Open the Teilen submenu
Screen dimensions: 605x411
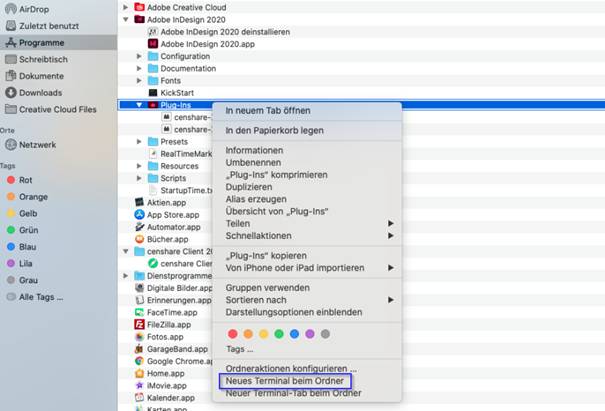pyautogui.click(x=307, y=223)
